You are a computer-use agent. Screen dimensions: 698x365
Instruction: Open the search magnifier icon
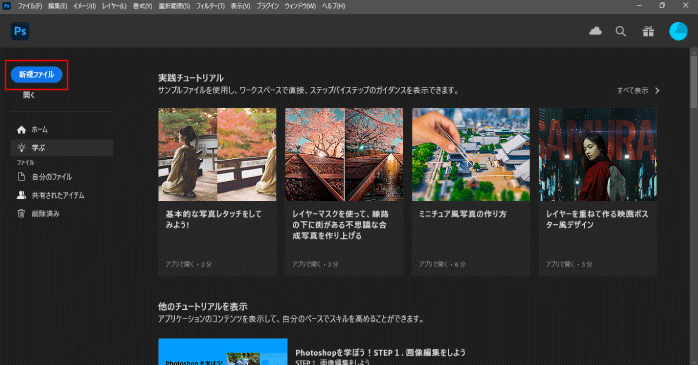coord(621,31)
